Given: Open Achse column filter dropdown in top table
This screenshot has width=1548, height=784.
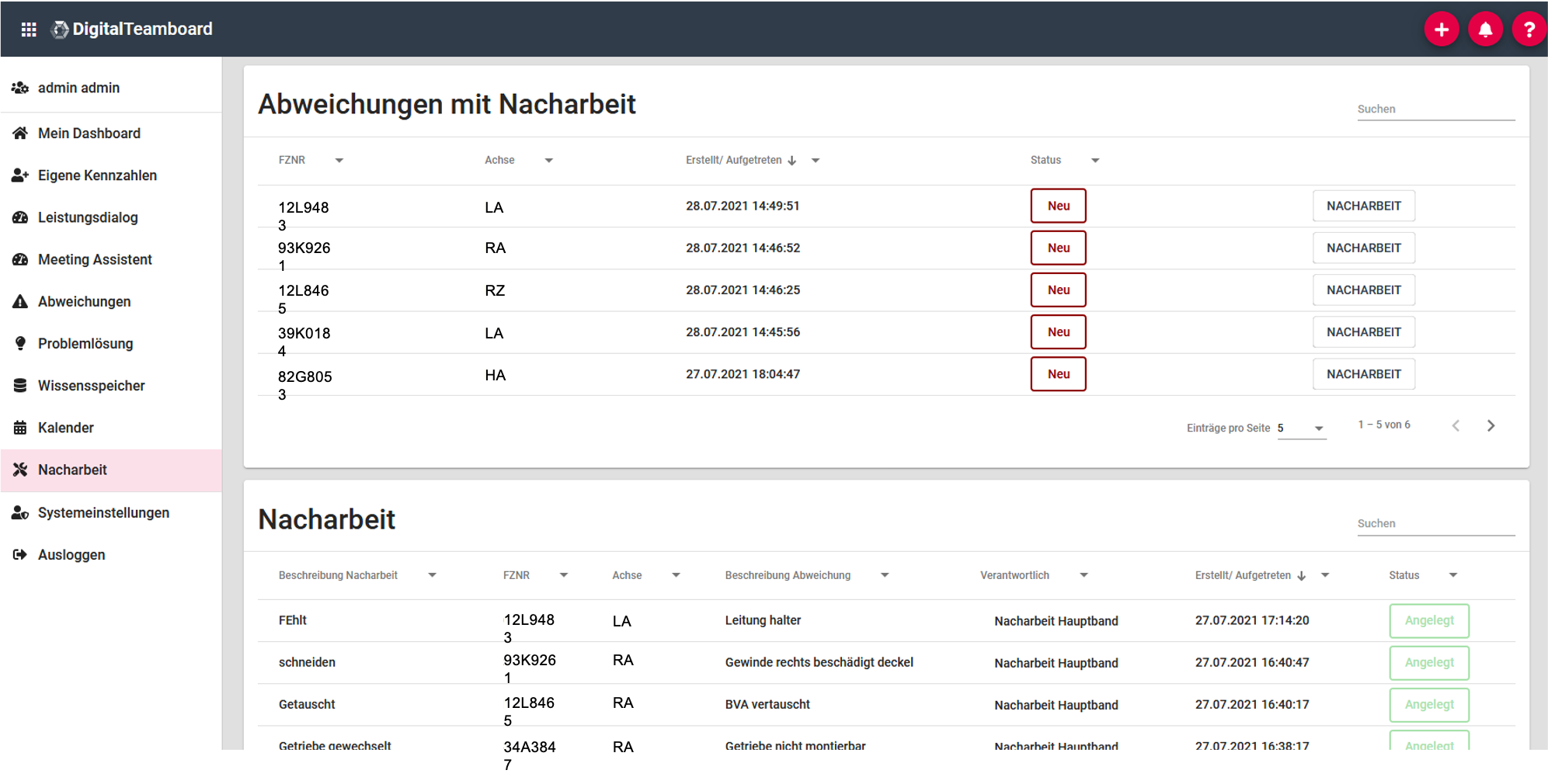Looking at the screenshot, I should coord(549,161).
